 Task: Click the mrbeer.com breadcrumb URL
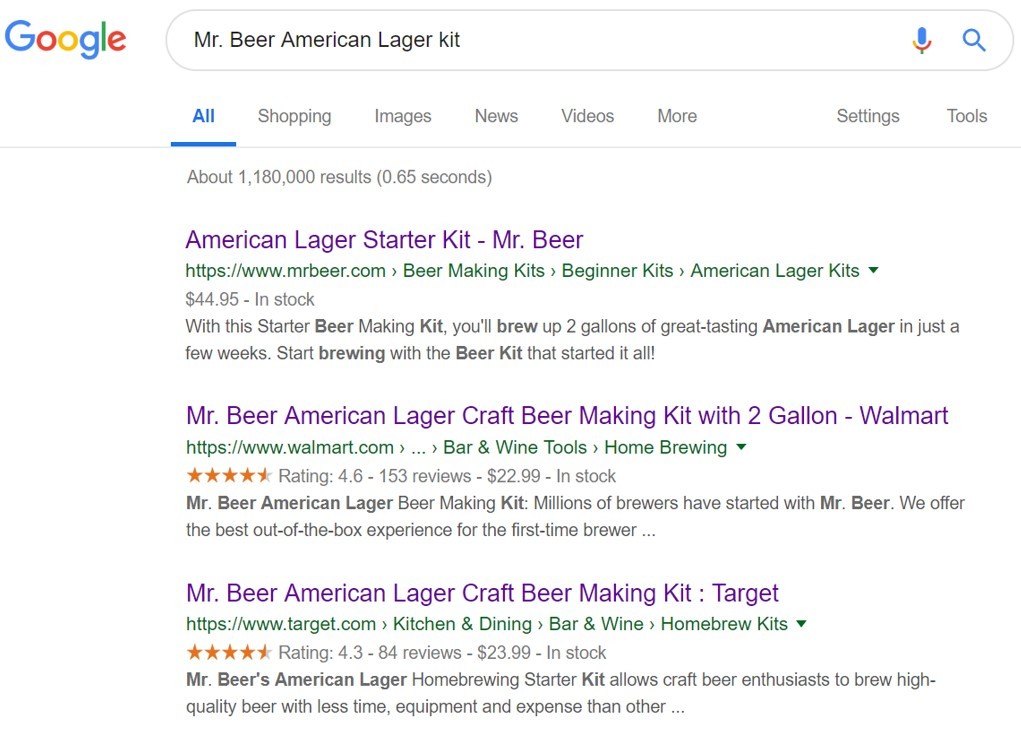pos(522,271)
